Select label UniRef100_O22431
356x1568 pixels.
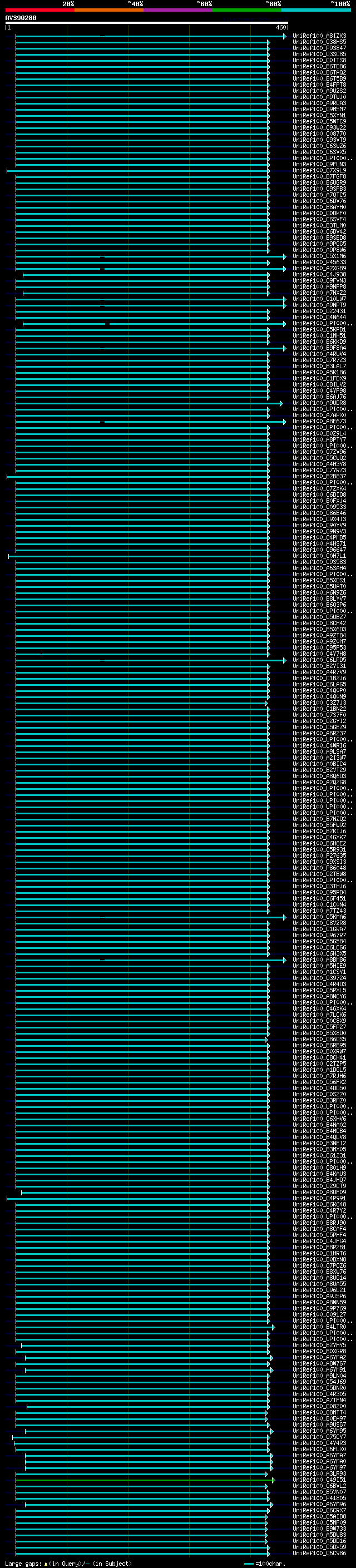tap(319, 311)
